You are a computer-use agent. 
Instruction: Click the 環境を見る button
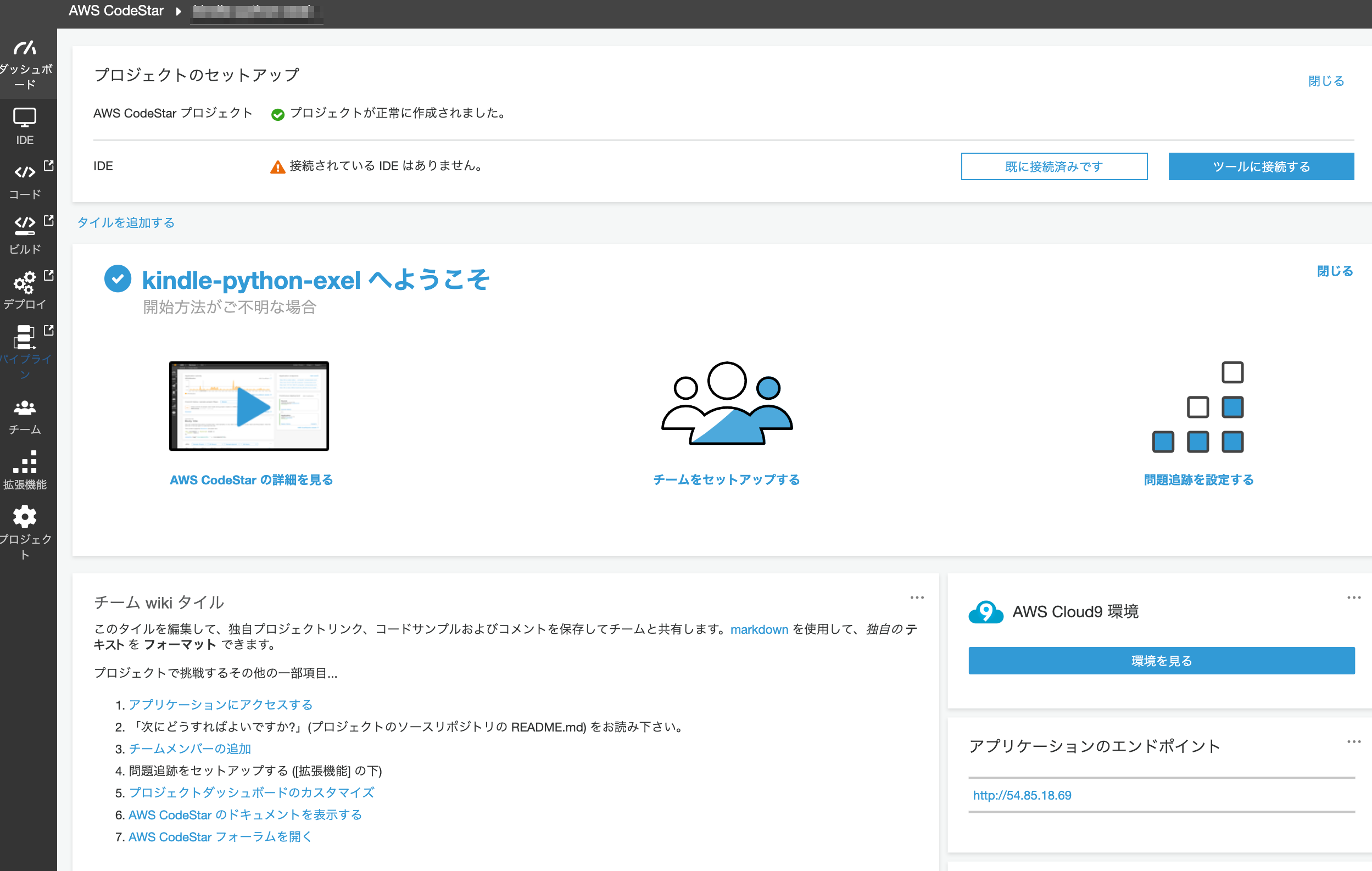1161,661
